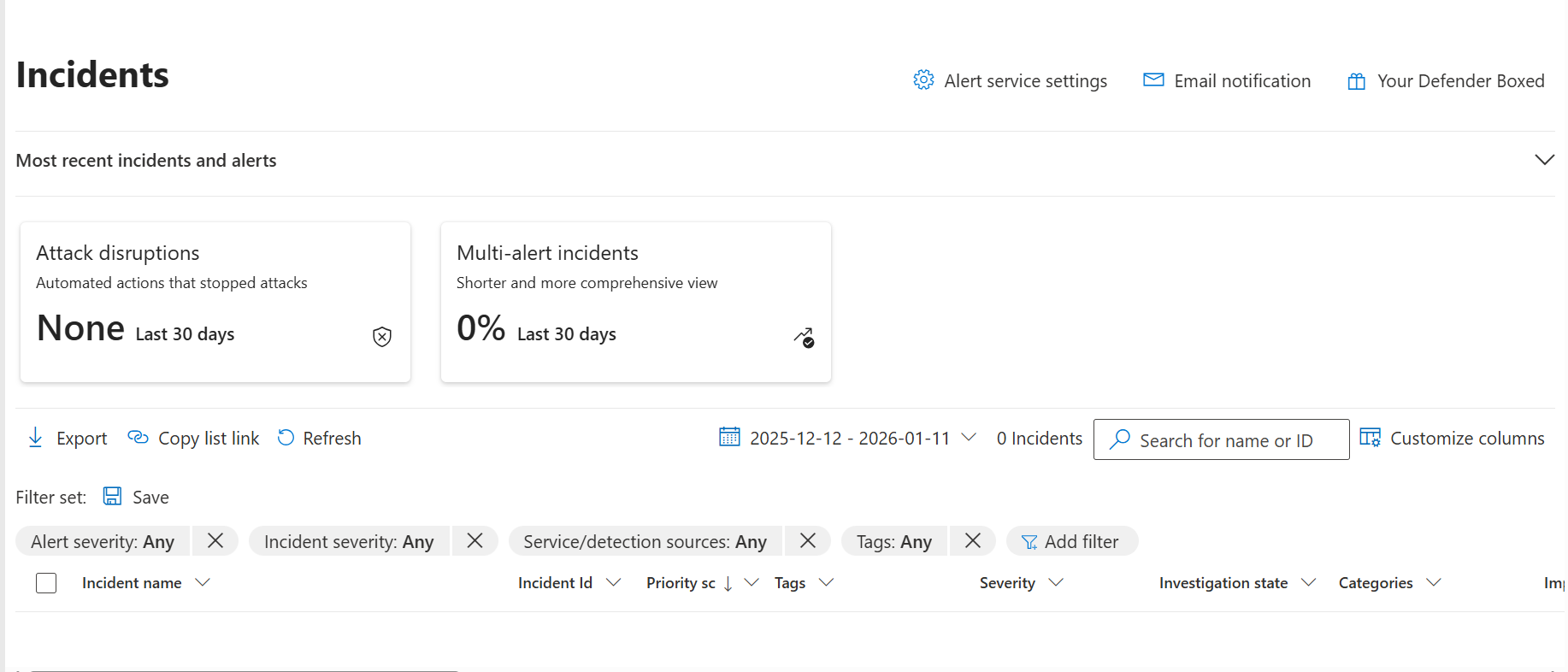1568x672 pixels.
Task: Click the Customize columns label
Action: [1467, 439]
